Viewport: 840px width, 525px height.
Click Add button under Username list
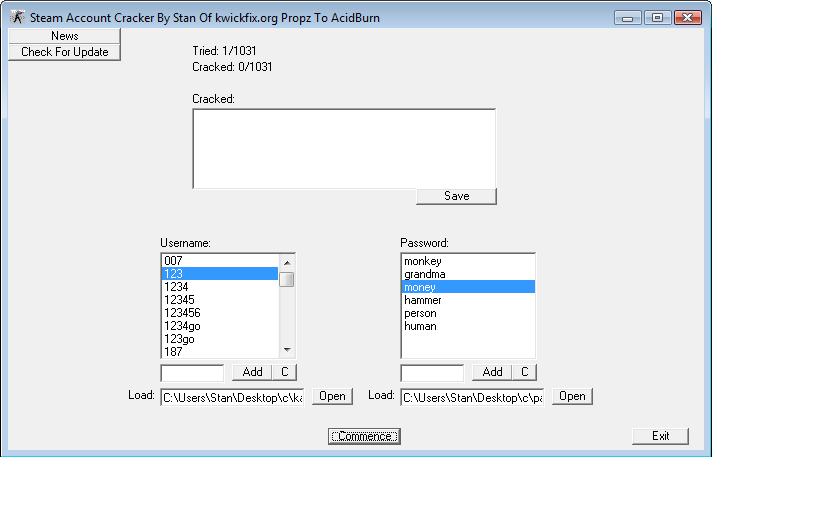tap(252, 372)
